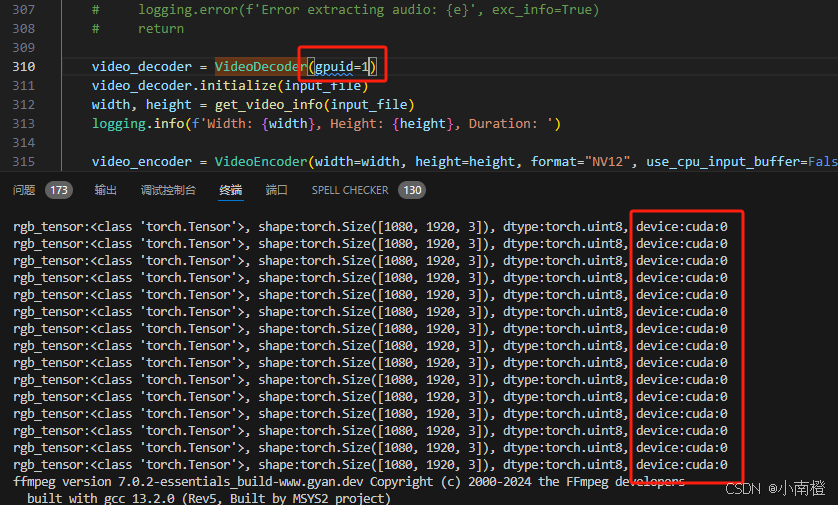This screenshot has width=838, height=505.
Task: Open the SPELL CHECKER tab
Action: (350, 190)
